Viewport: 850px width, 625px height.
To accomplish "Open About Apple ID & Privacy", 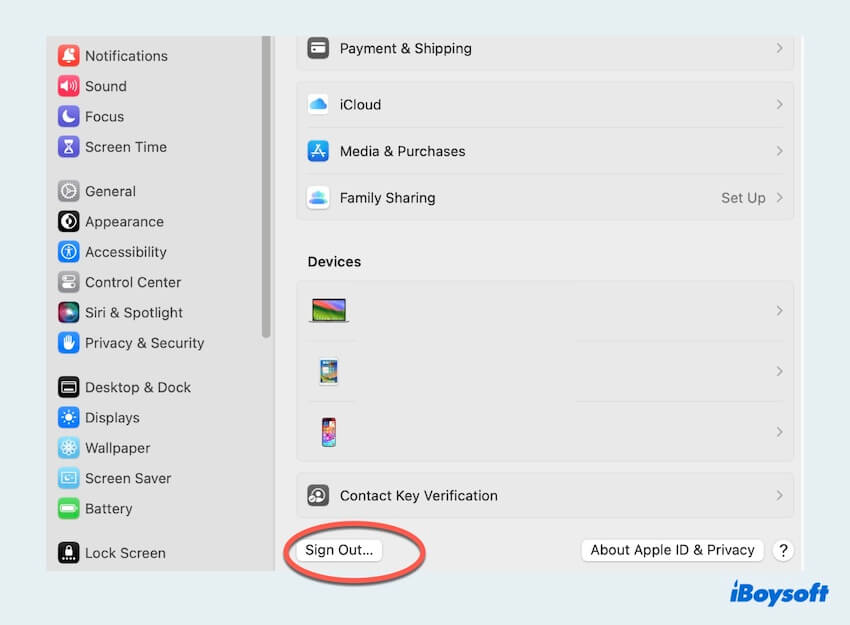I will 671,549.
